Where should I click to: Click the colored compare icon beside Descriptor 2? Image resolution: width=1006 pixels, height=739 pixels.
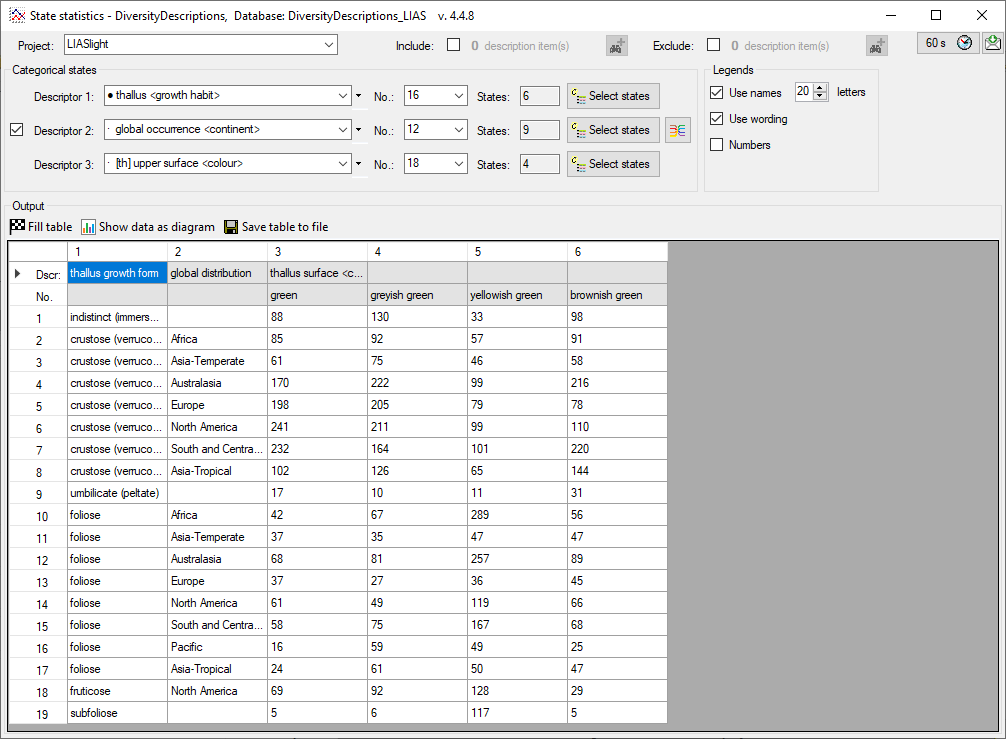(678, 130)
